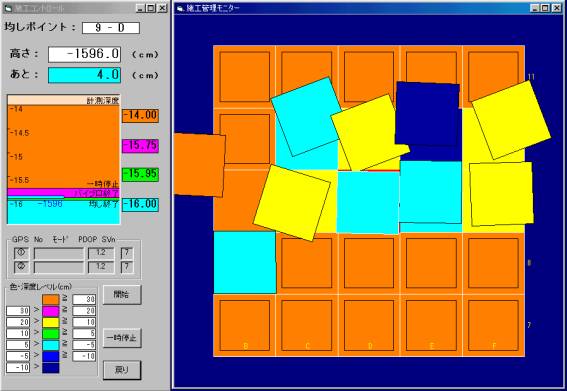Select the green -15.95 depth value box
This screenshot has height=391, width=567.
[140, 174]
